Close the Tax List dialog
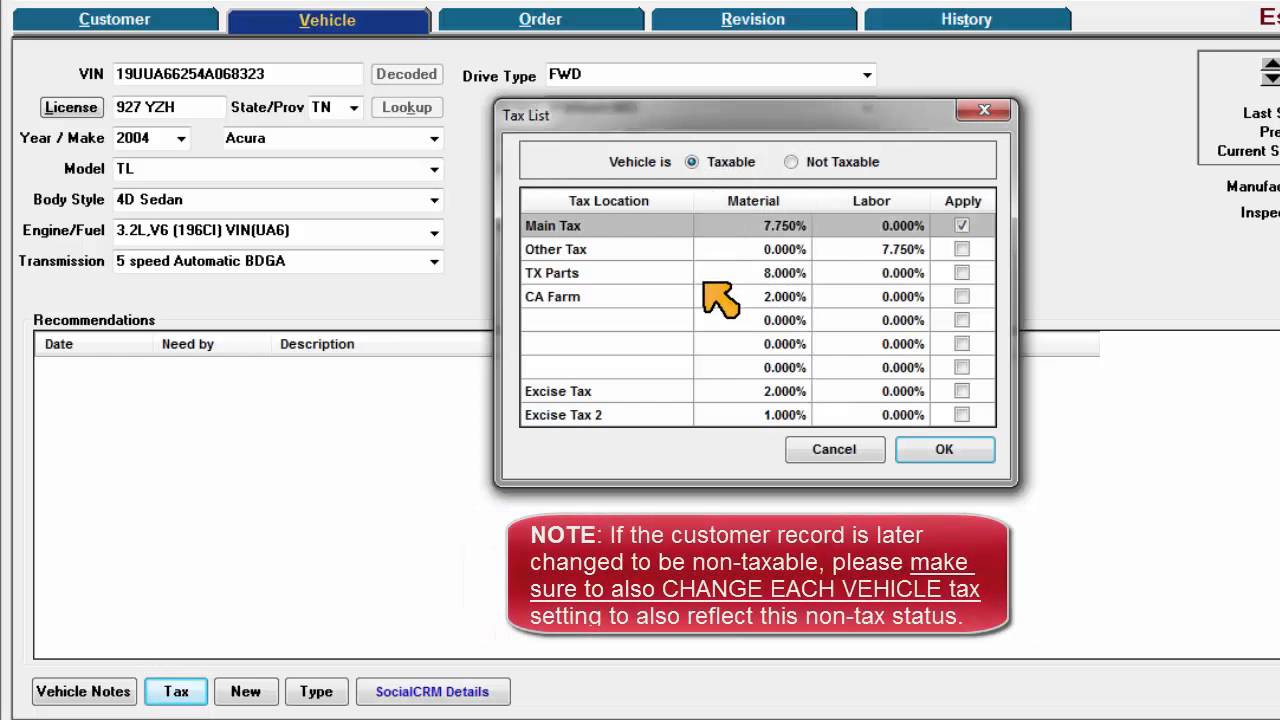The width and height of the screenshot is (1280, 720). [983, 111]
